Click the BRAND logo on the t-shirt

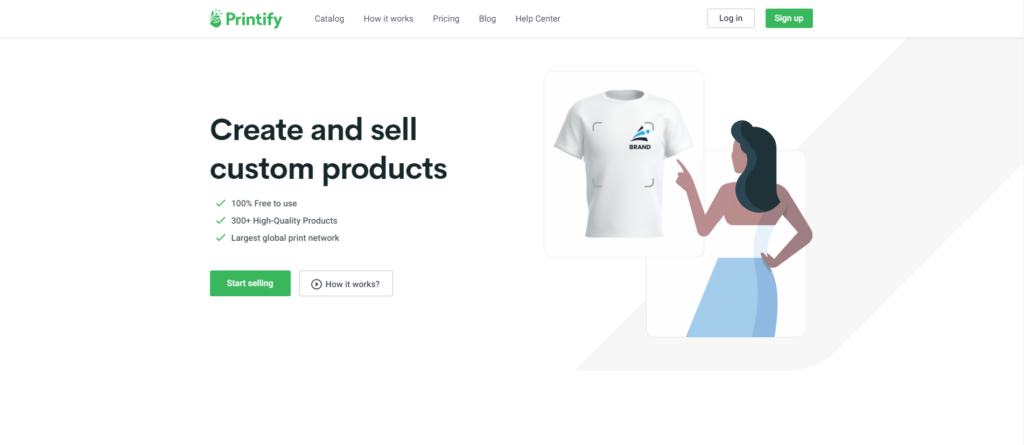click(x=640, y=138)
